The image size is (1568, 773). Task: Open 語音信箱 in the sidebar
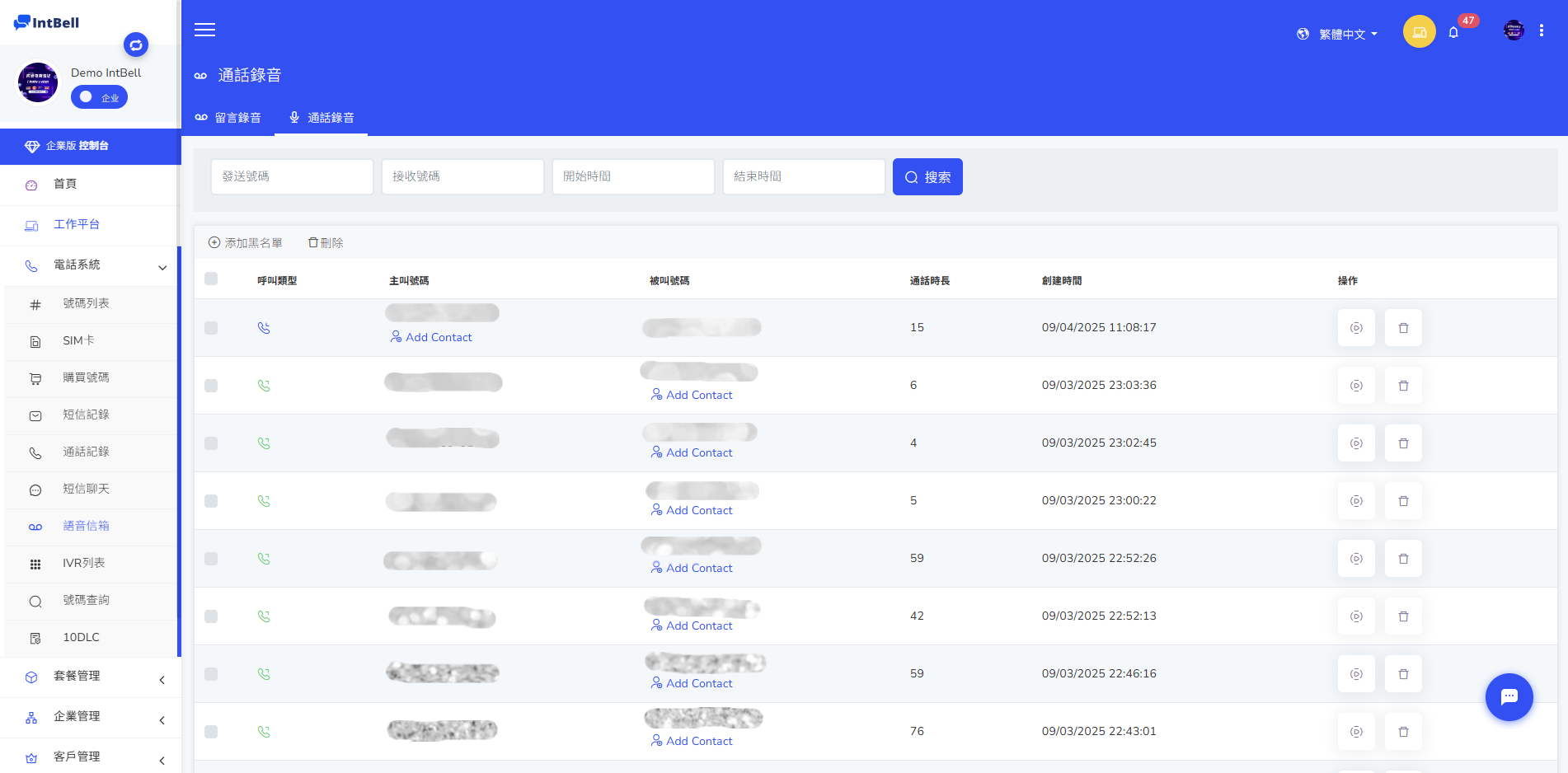point(90,527)
